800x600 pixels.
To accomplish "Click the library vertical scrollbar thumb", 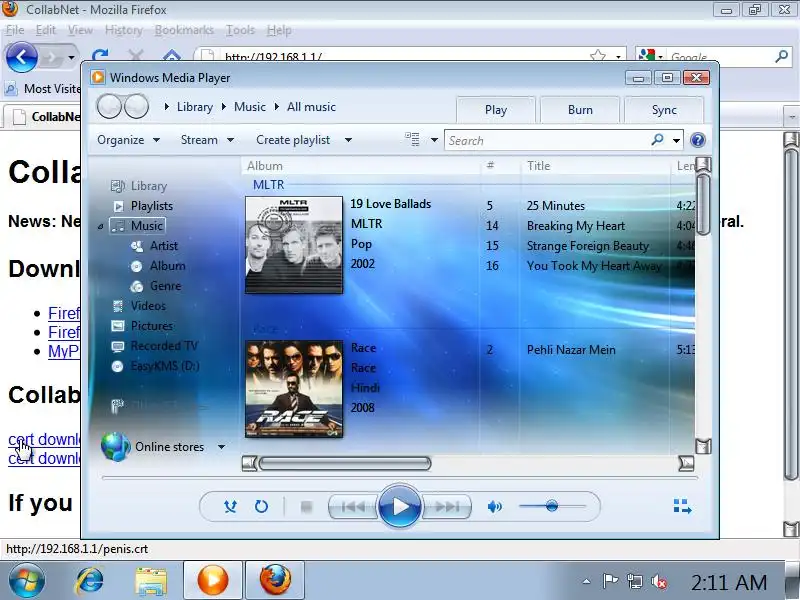I will coord(703,204).
